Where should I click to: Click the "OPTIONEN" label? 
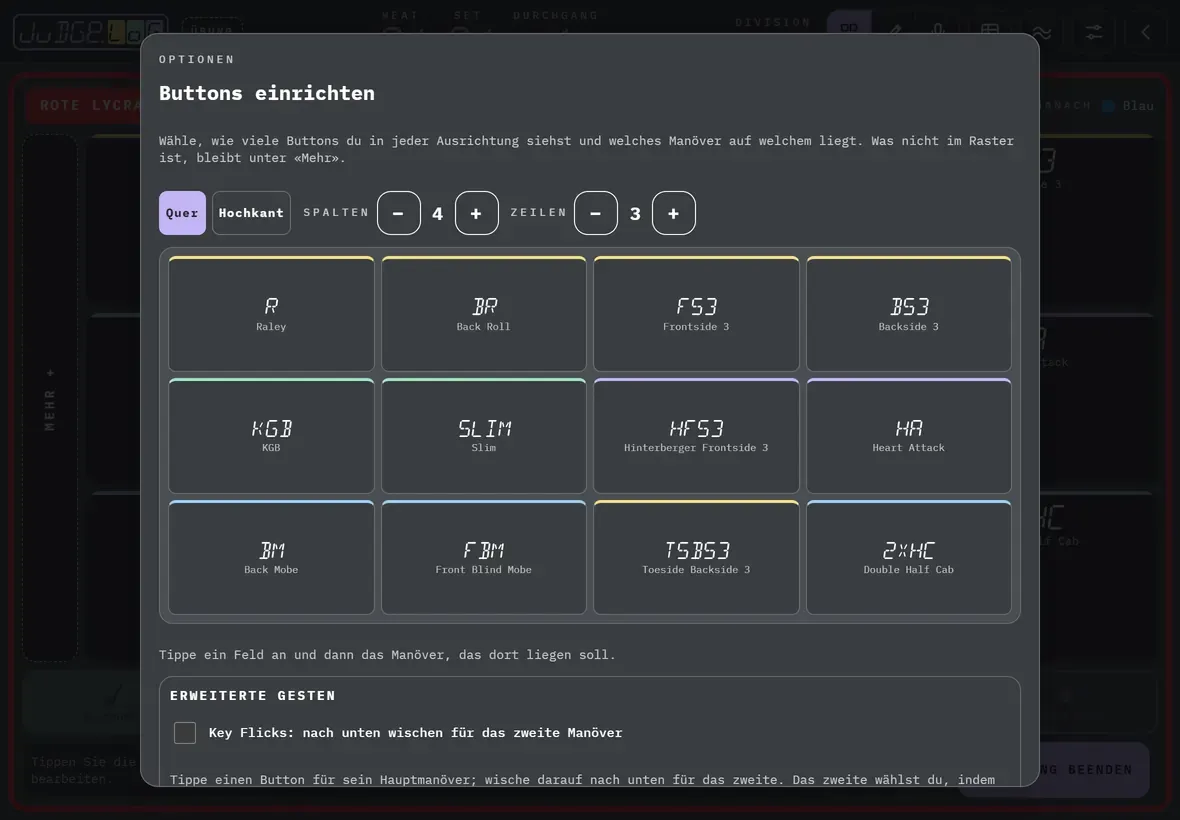[196, 59]
